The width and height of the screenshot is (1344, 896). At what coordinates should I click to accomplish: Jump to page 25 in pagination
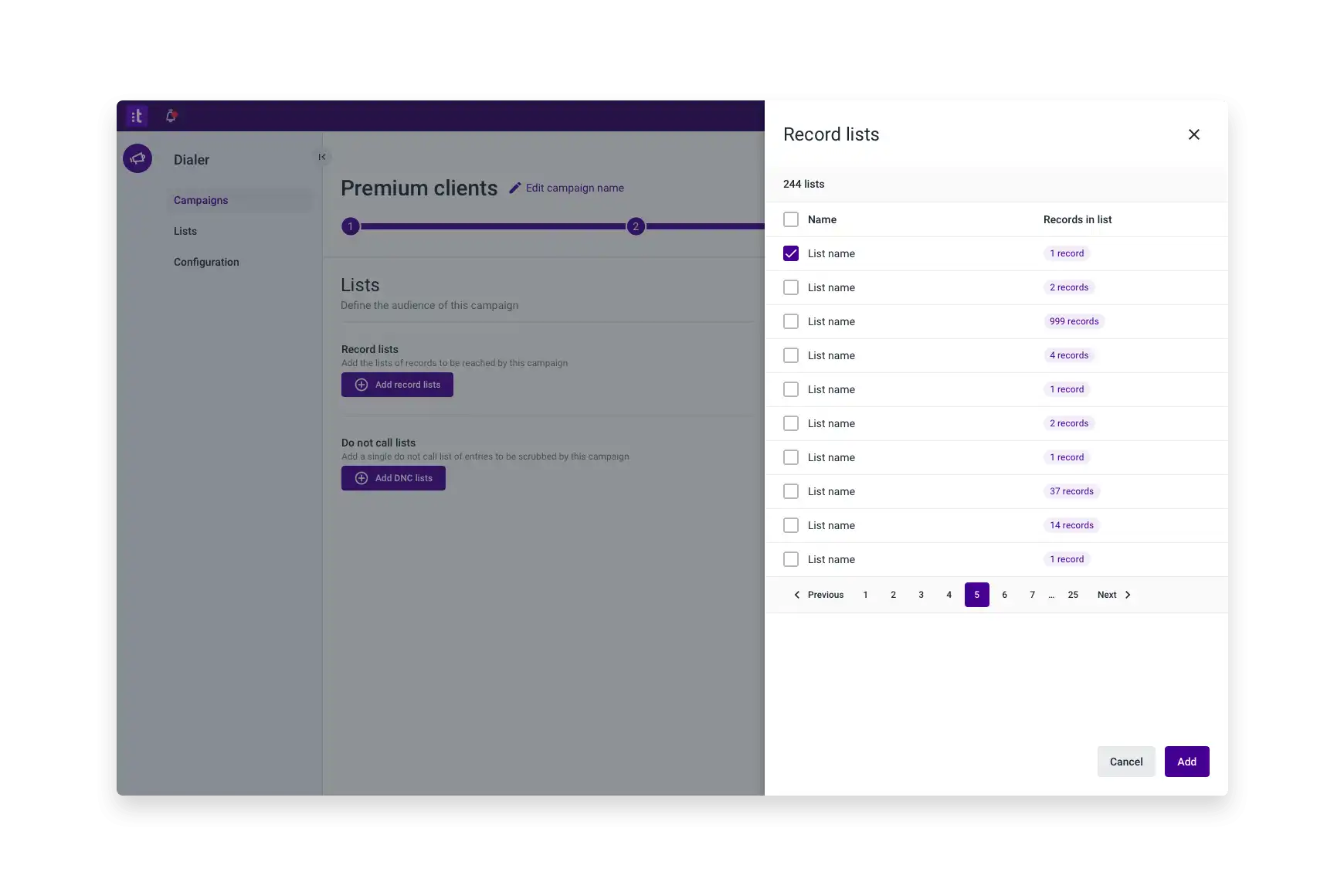1073,595
